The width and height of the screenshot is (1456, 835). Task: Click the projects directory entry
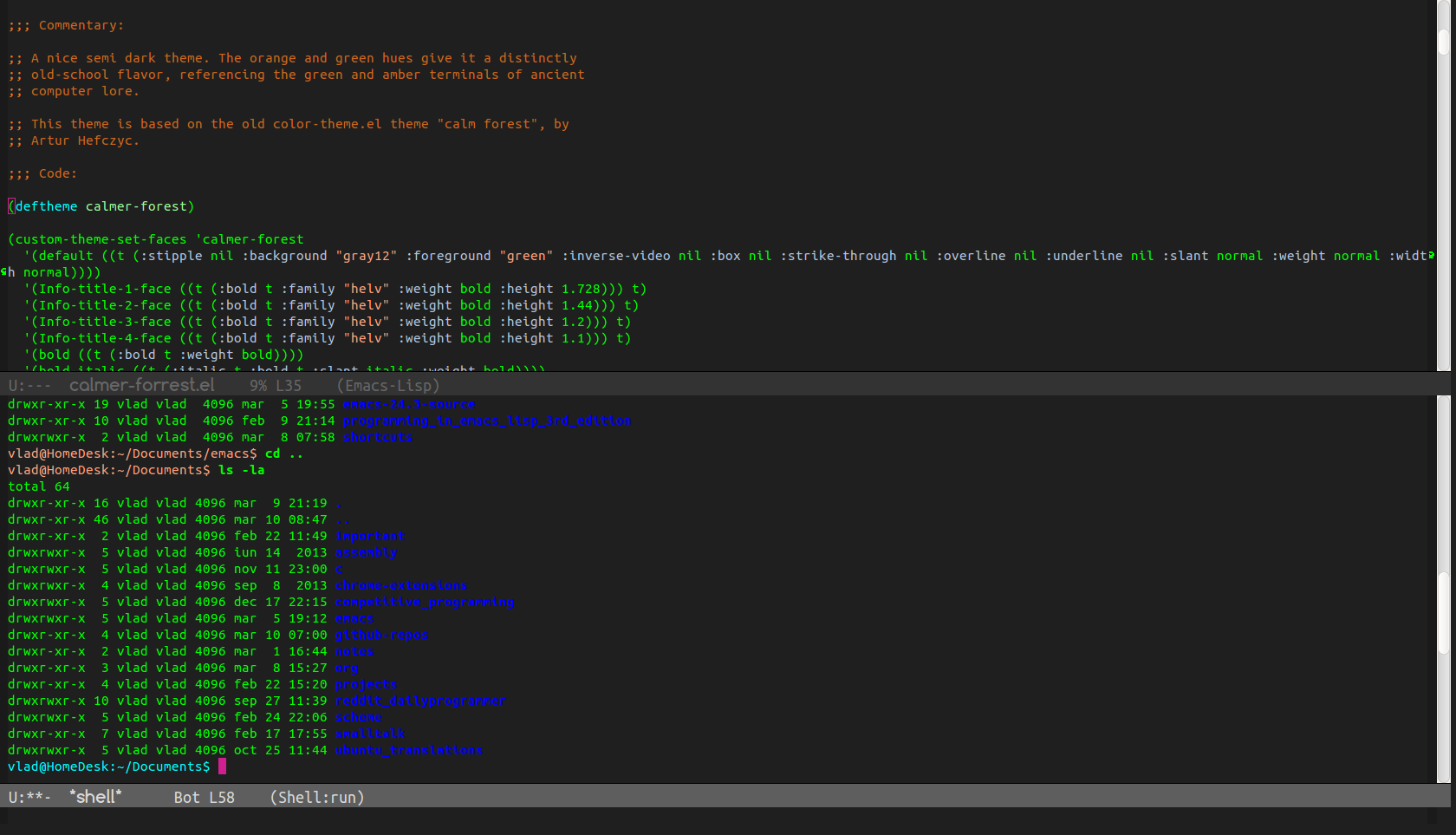tap(366, 684)
